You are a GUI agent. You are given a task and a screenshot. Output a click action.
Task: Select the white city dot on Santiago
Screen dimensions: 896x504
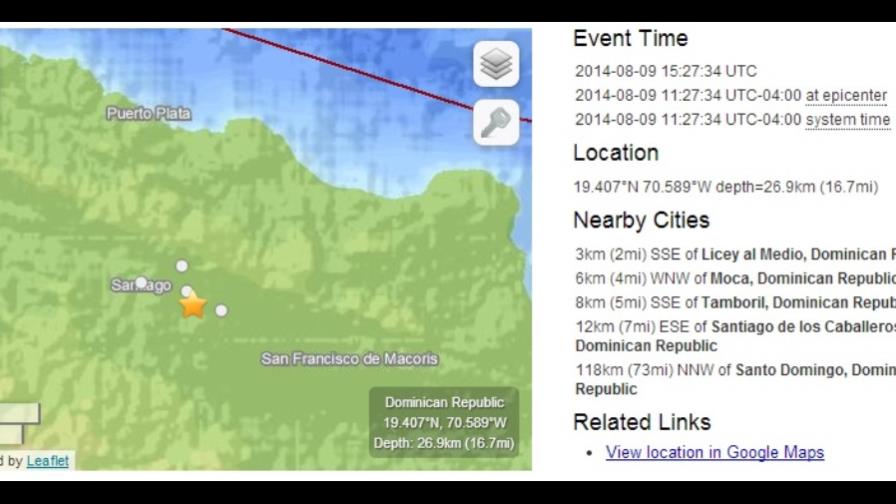click(x=141, y=282)
